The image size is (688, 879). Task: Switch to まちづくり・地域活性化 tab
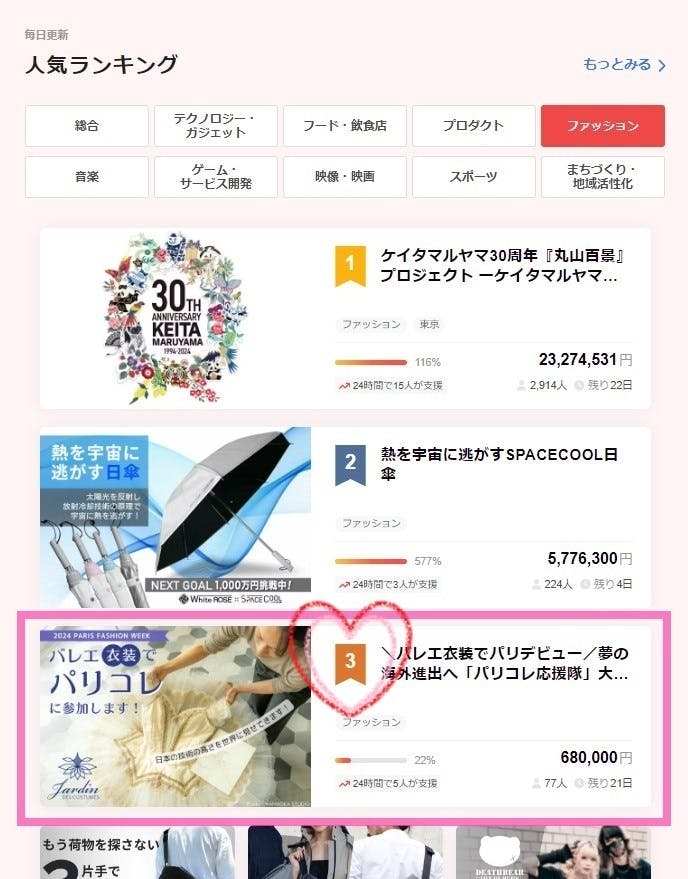pos(603,177)
